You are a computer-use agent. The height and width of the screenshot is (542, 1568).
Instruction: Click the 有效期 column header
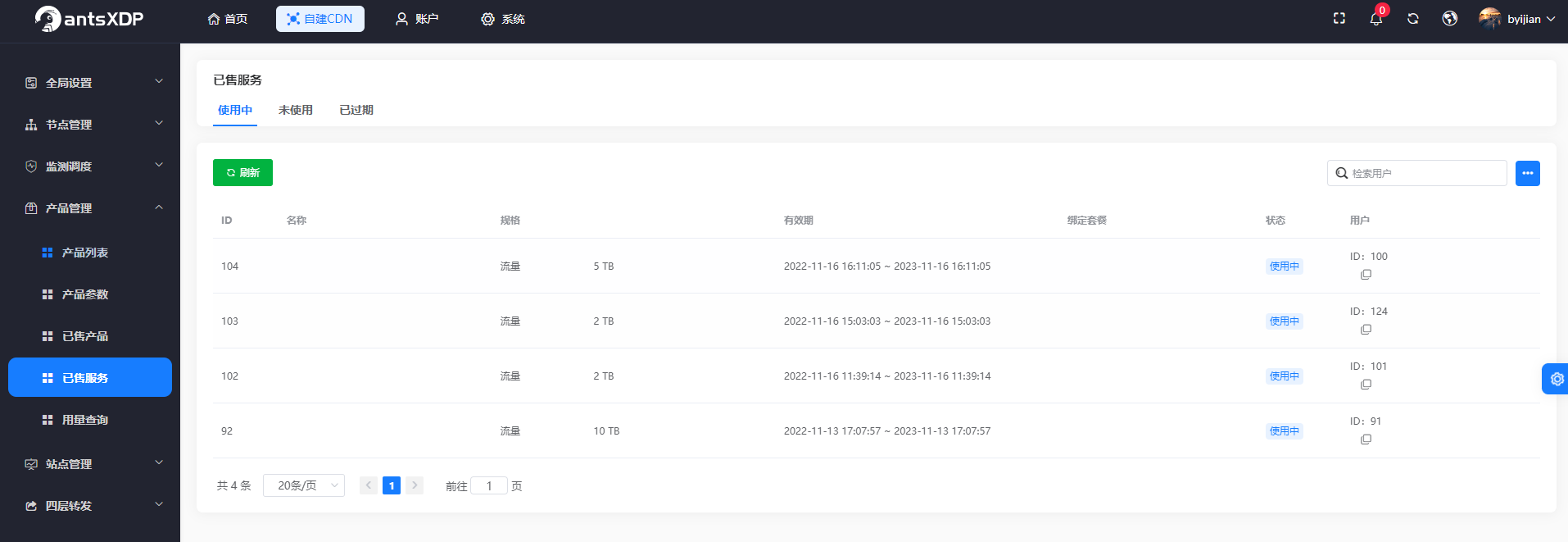tap(798, 220)
